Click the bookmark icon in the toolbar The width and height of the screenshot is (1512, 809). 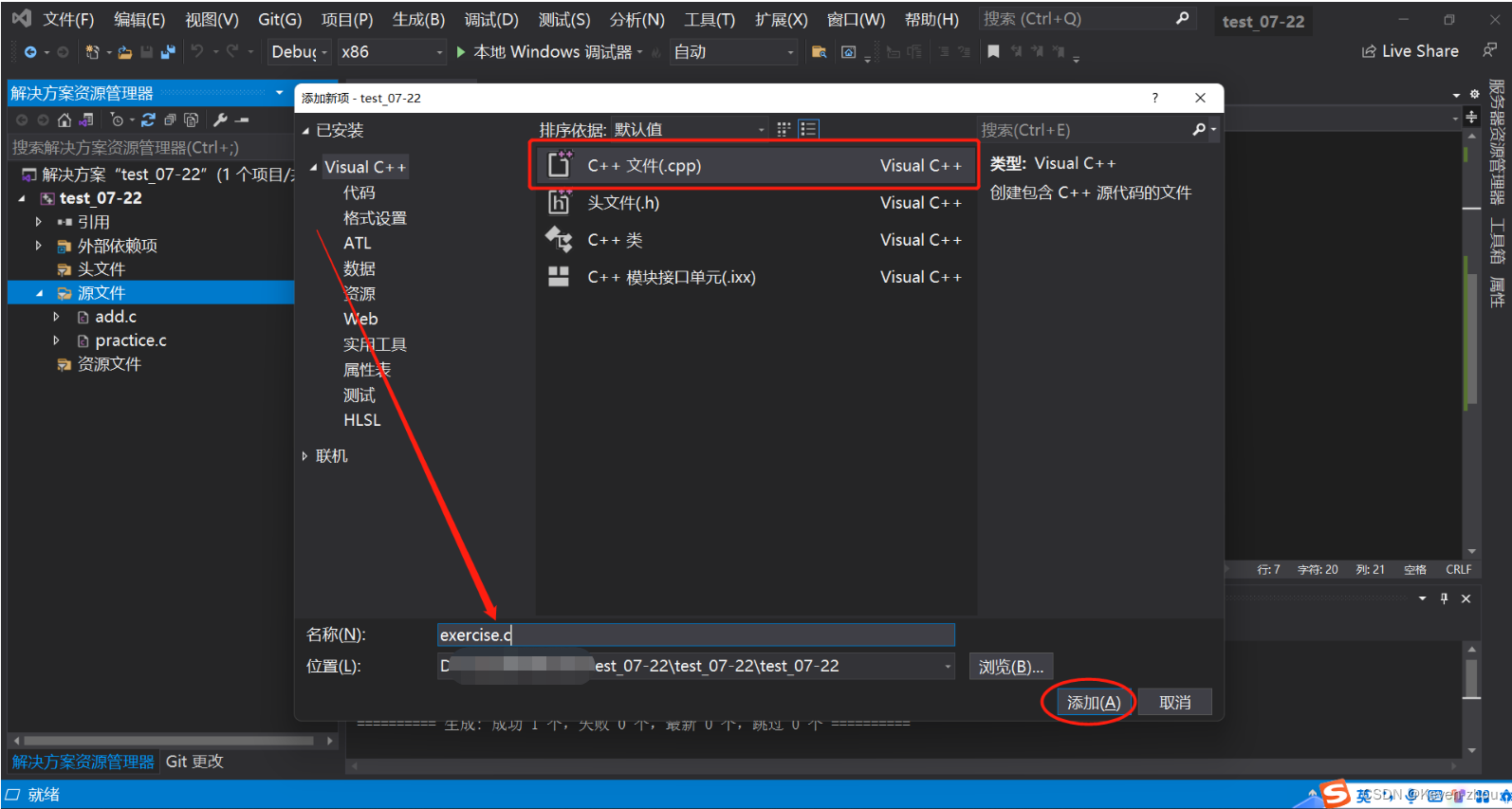click(993, 52)
